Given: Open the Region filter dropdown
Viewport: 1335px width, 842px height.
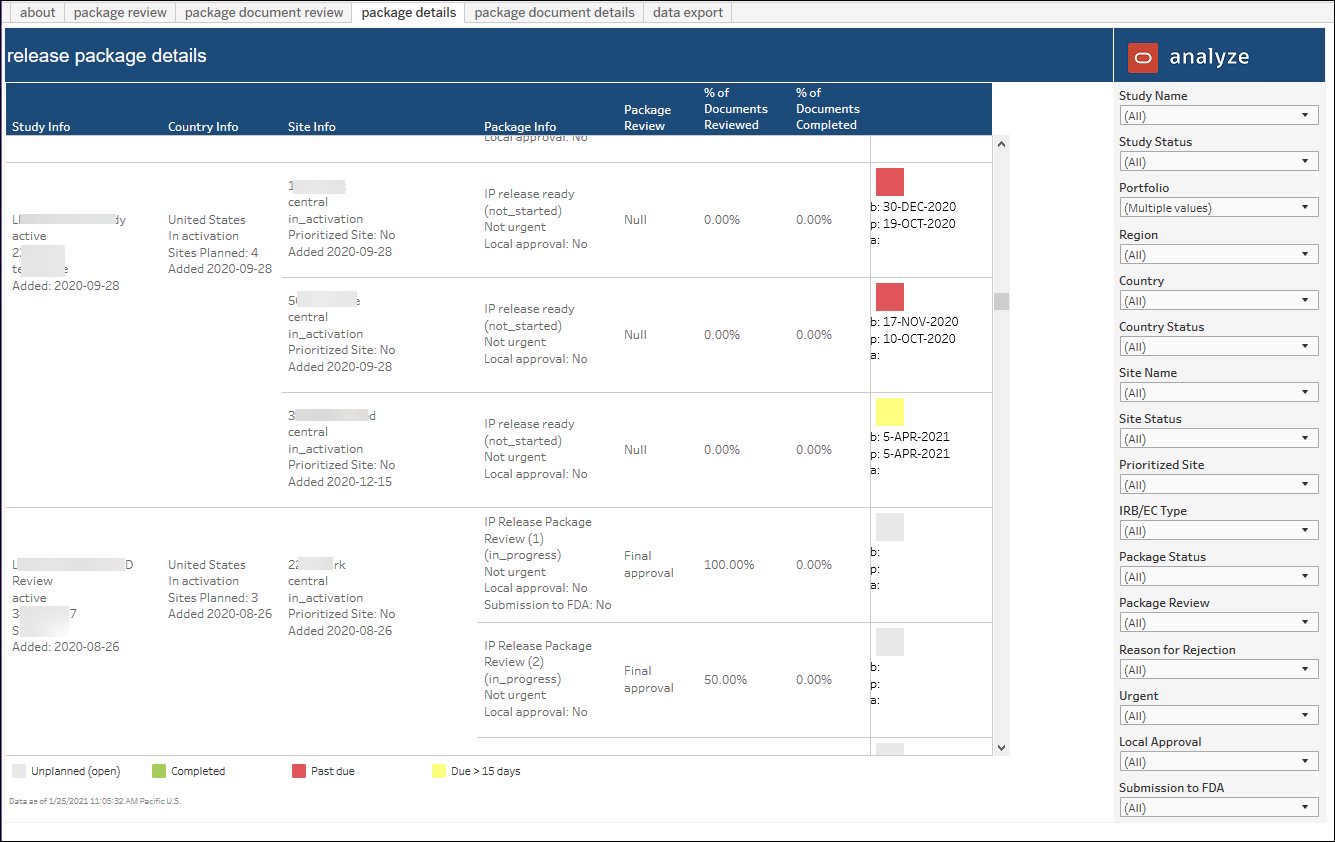Looking at the screenshot, I should click(1220, 255).
